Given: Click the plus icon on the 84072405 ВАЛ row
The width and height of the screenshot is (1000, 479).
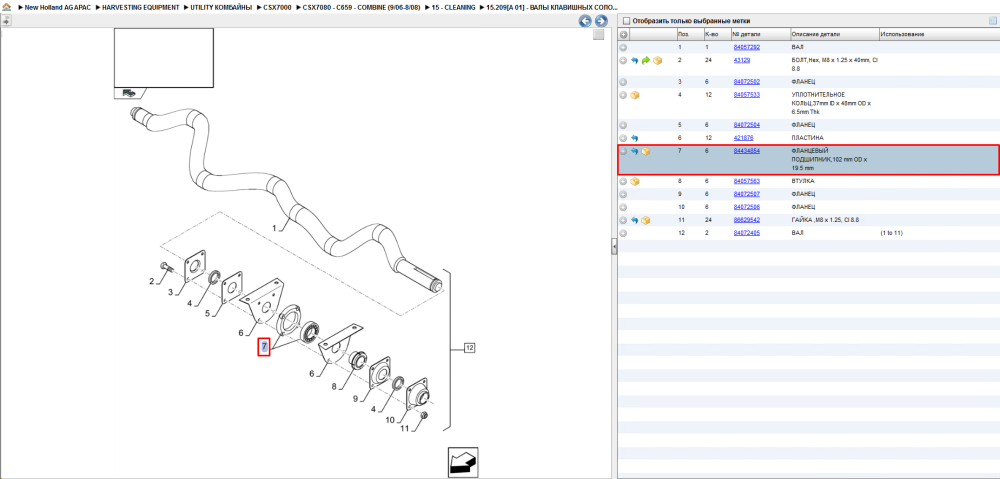Looking at the screenshot, I should tap(624, 233).
